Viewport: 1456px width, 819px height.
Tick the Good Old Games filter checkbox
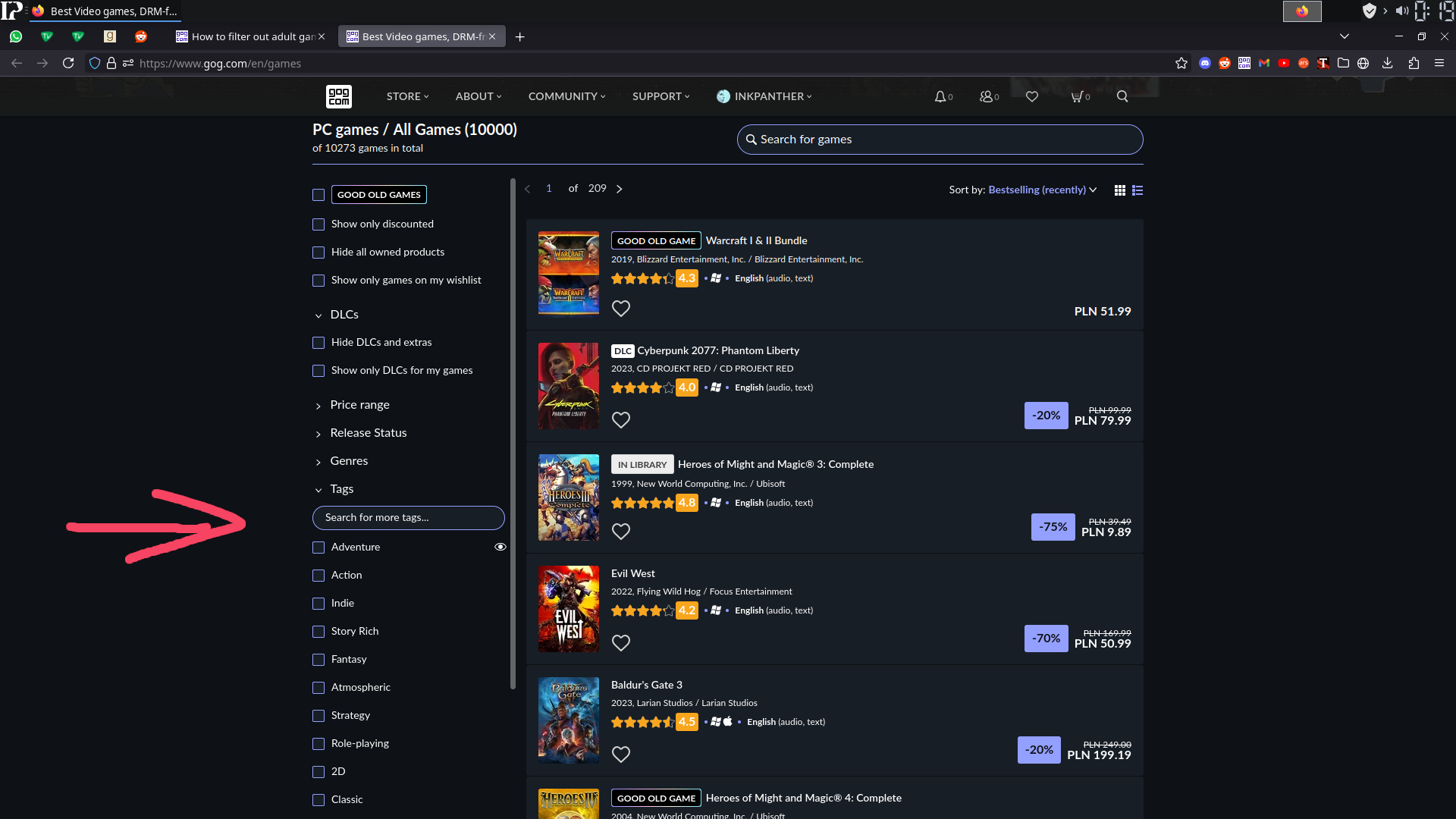click(x=318, y=196)
